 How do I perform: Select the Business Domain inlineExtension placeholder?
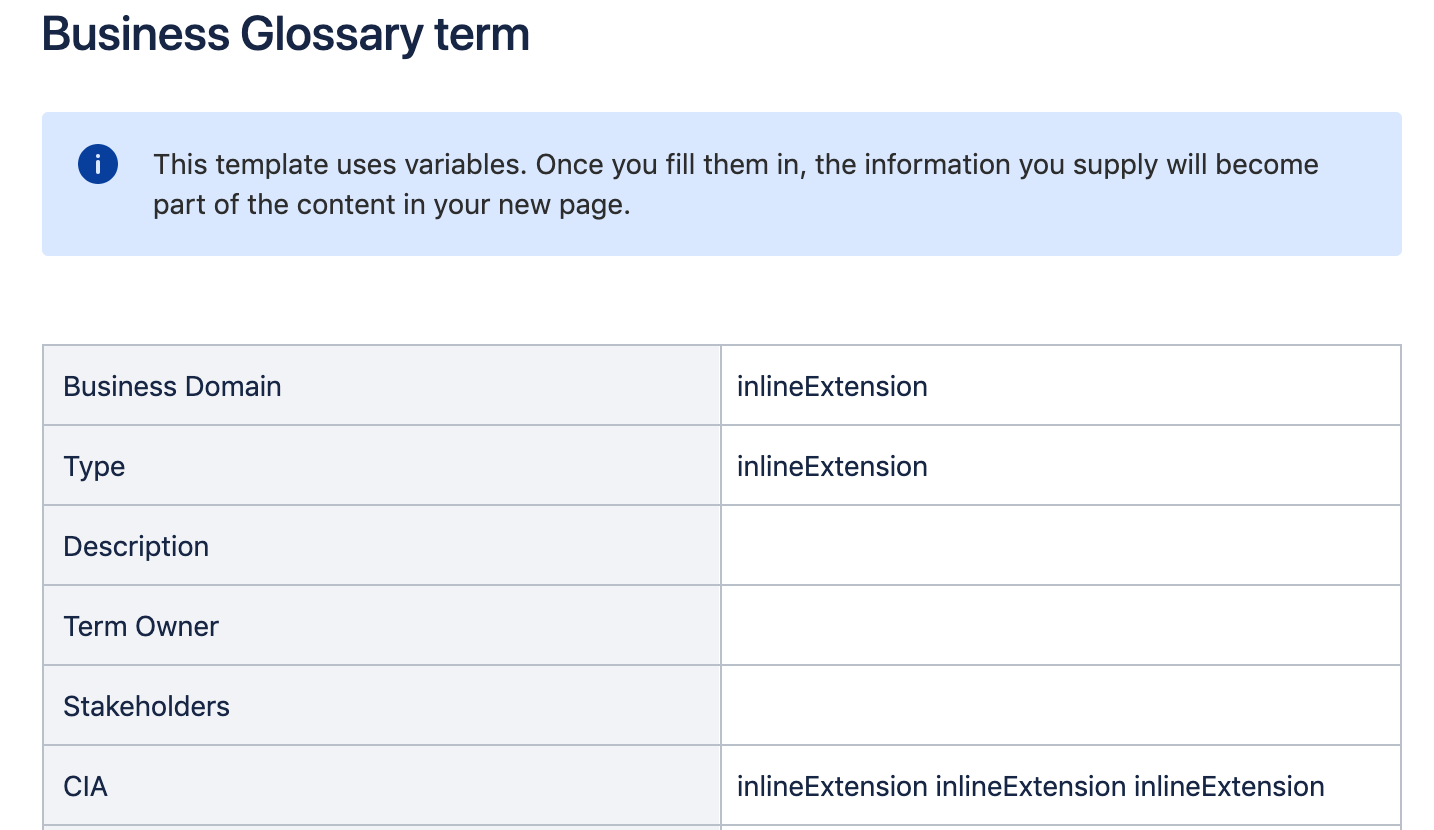click(832, 387)
